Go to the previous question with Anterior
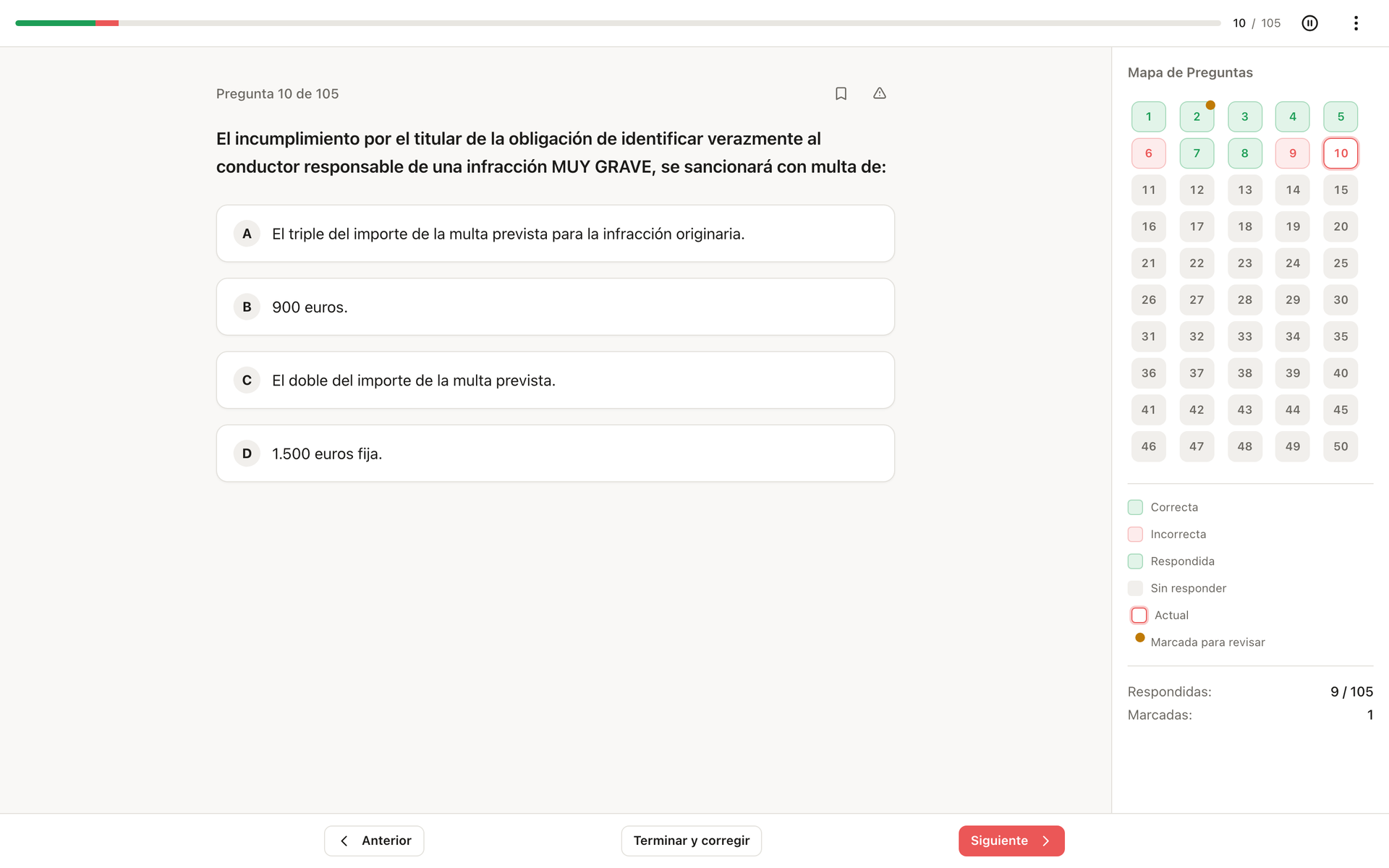The width and height of the screenshot is (1389, 868). point(374,841)
